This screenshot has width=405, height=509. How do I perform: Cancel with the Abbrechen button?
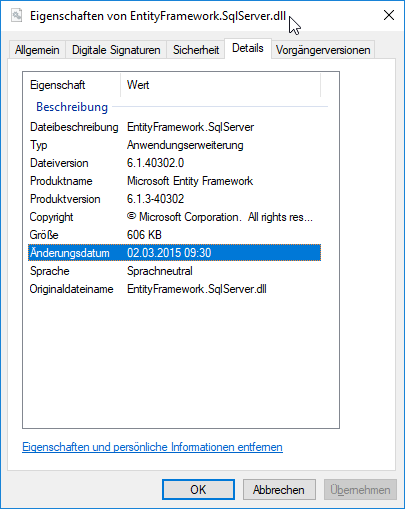pyautogui.click(x=279, y=490)
